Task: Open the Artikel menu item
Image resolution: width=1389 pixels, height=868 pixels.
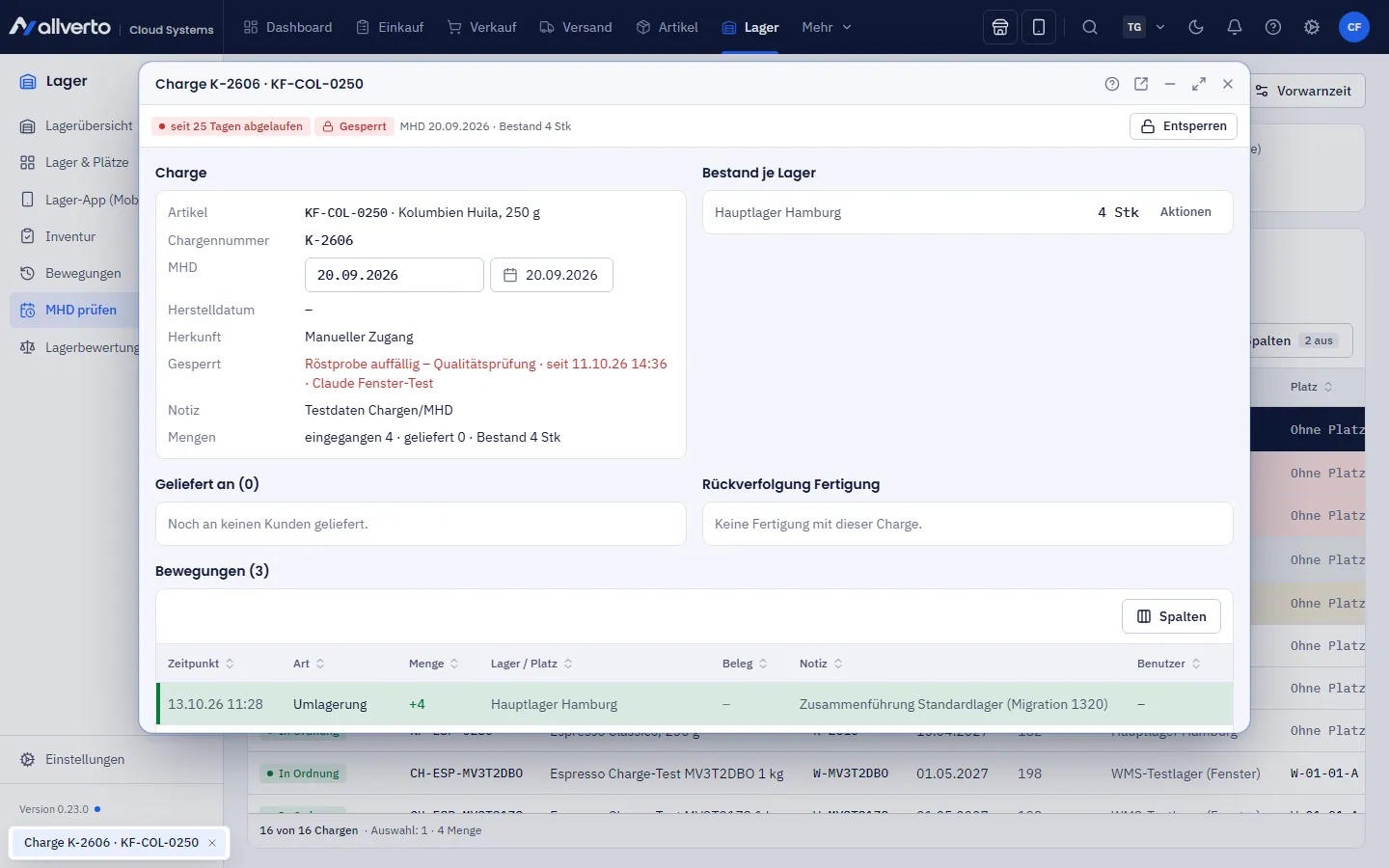Action: (x=667, y=27)
